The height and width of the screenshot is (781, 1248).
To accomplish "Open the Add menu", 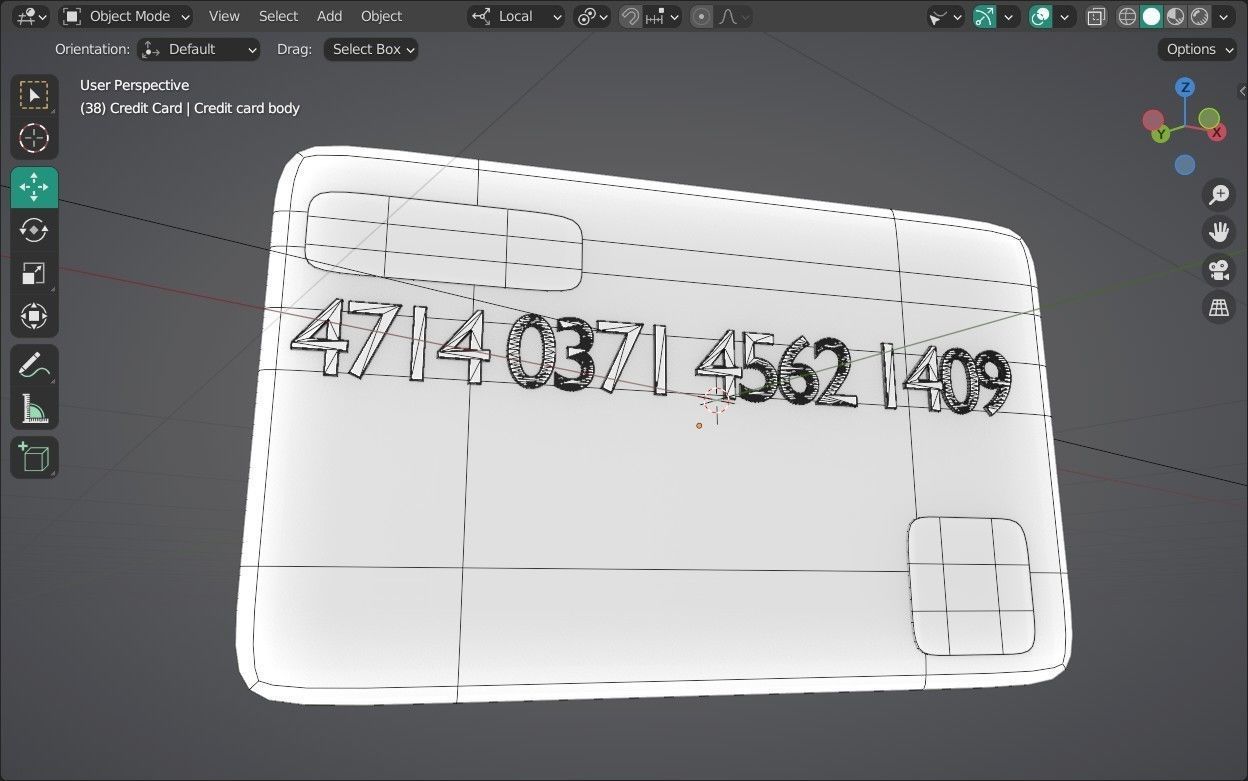I will (329, 16).
